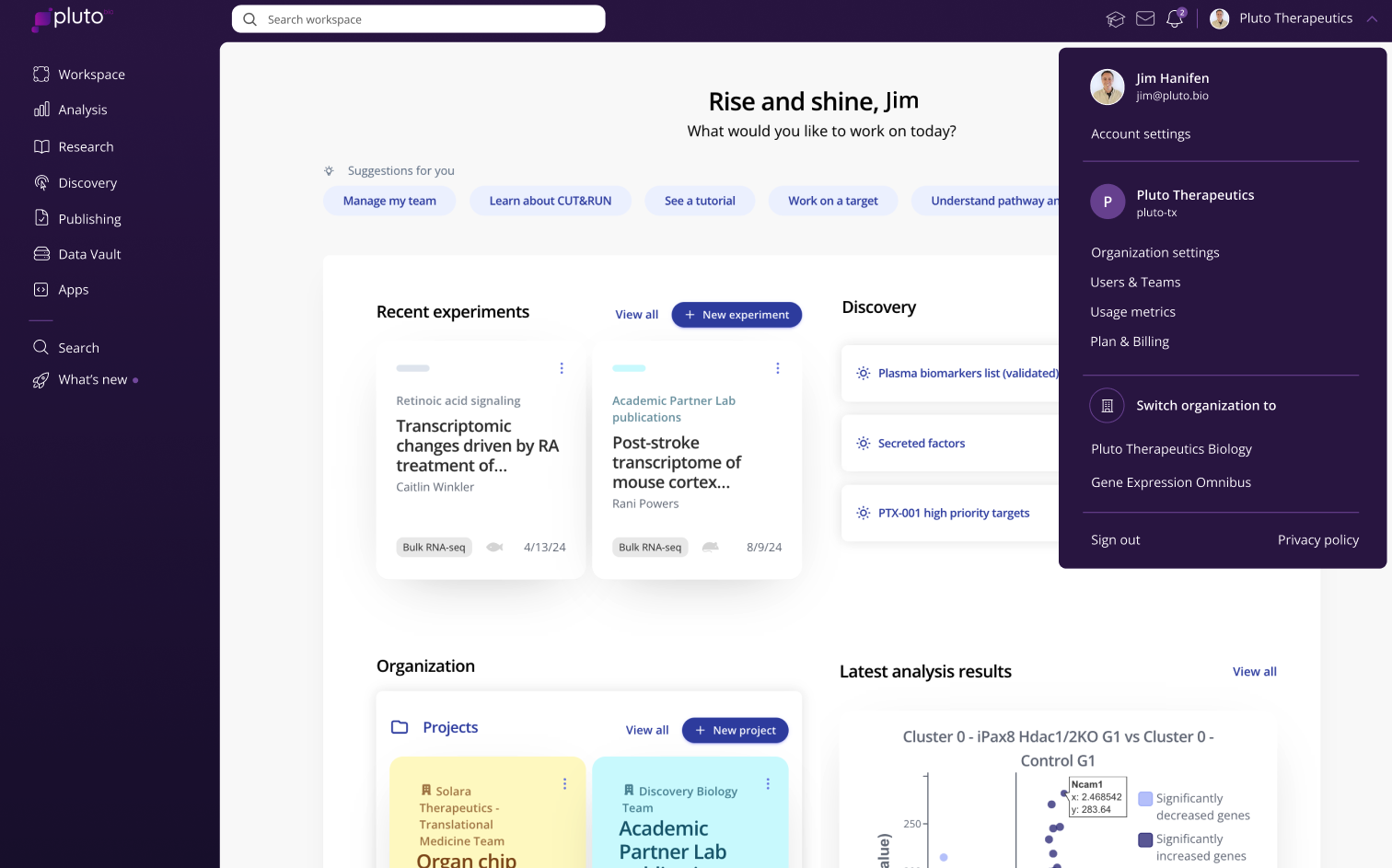
Task: Open the graduation cap learning icon
Action: 1116,19
